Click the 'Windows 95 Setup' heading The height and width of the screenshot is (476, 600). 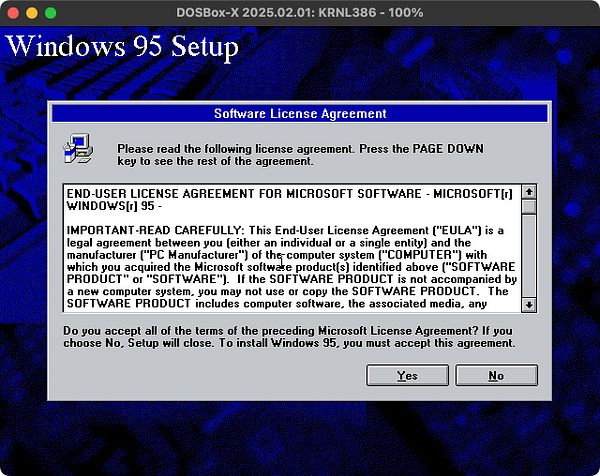point(122,47)
